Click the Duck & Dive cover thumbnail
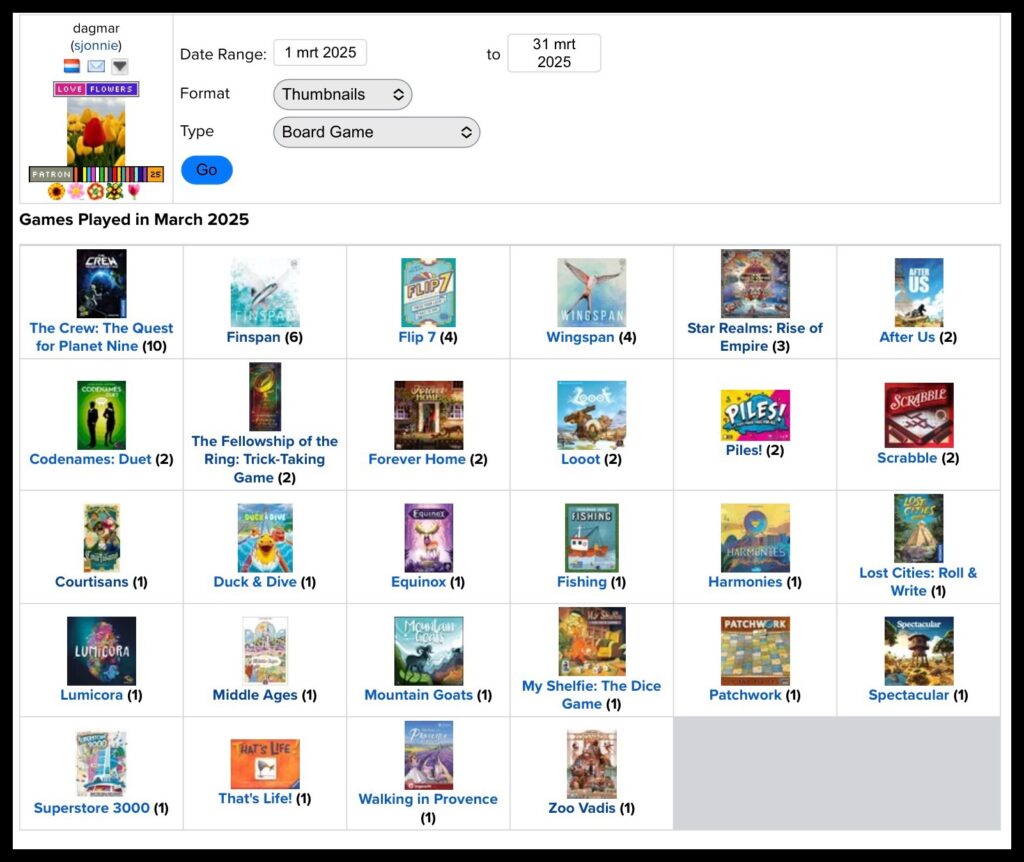Image resolution: width=1024 pixels, height=862 pixels. click(x=264, y=538)
